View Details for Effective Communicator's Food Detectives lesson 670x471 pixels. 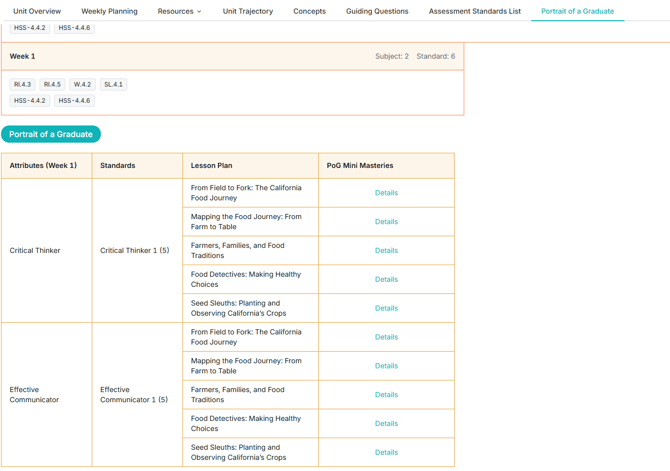click(386, 424)
